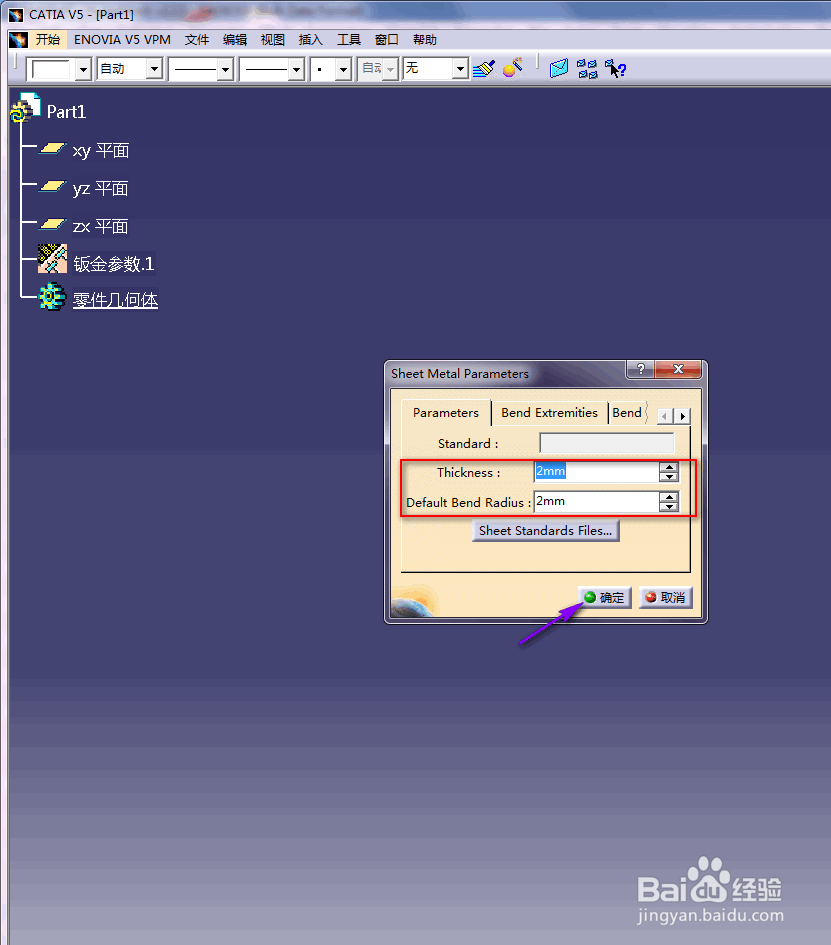
Task: Click the CATIA document icon in menu bar
Action: pos(18,40)
